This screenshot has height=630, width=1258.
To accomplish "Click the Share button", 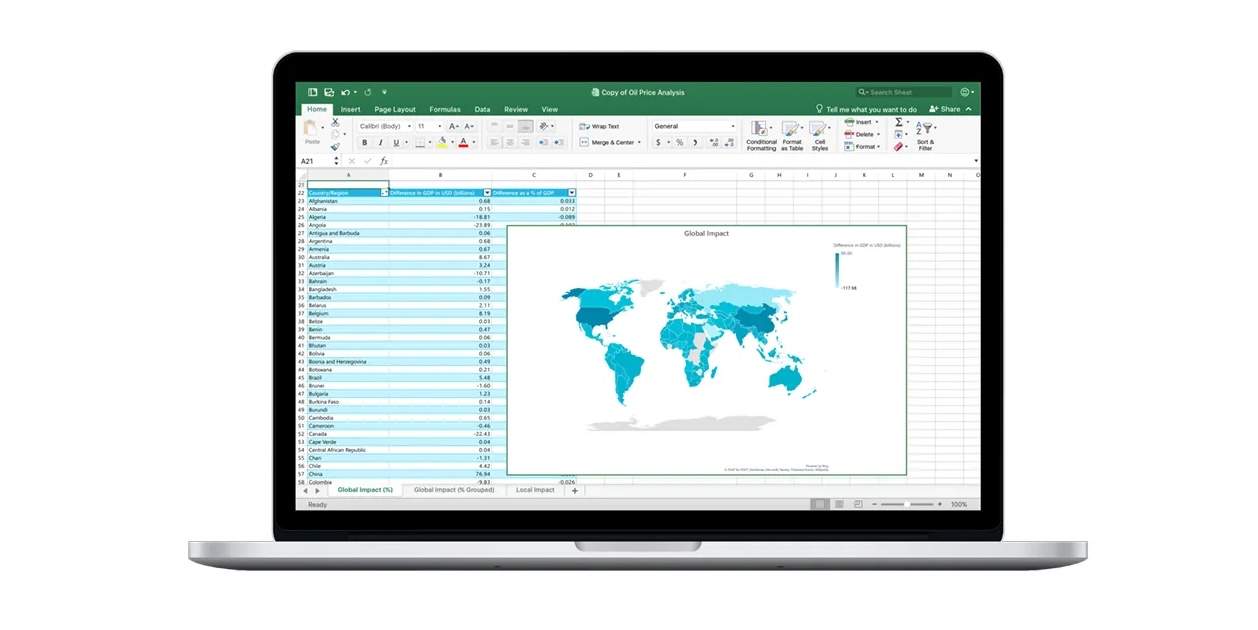I will coord(944,109).
